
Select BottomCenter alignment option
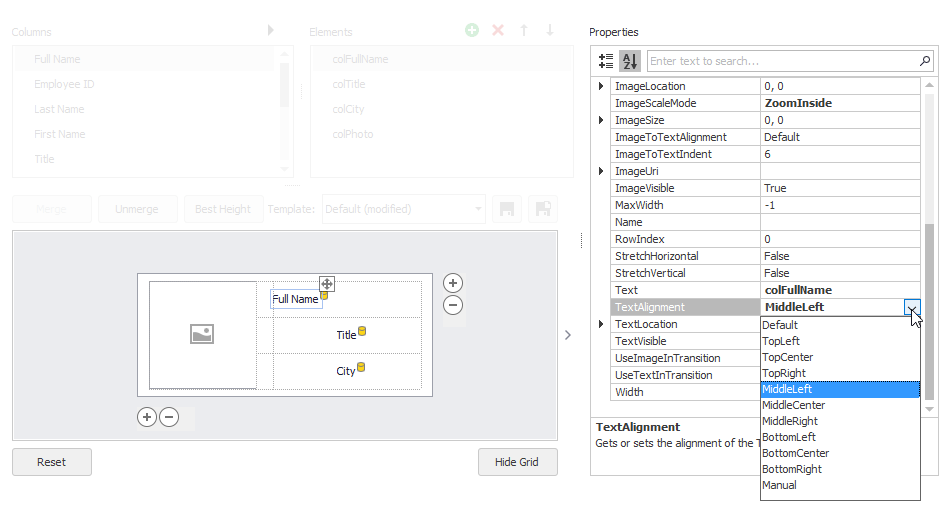point(840,453)
